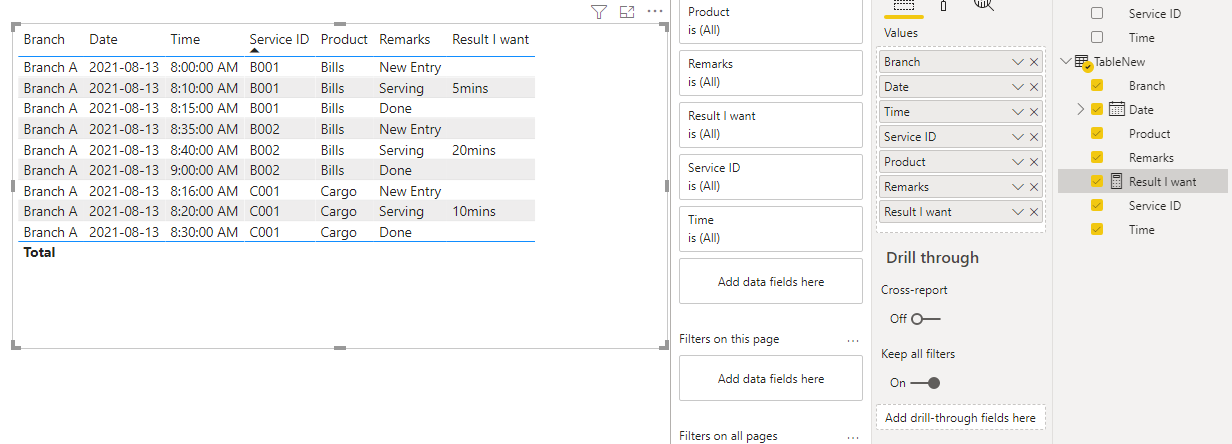Click the visual filter funnel icon

point(598,12)
